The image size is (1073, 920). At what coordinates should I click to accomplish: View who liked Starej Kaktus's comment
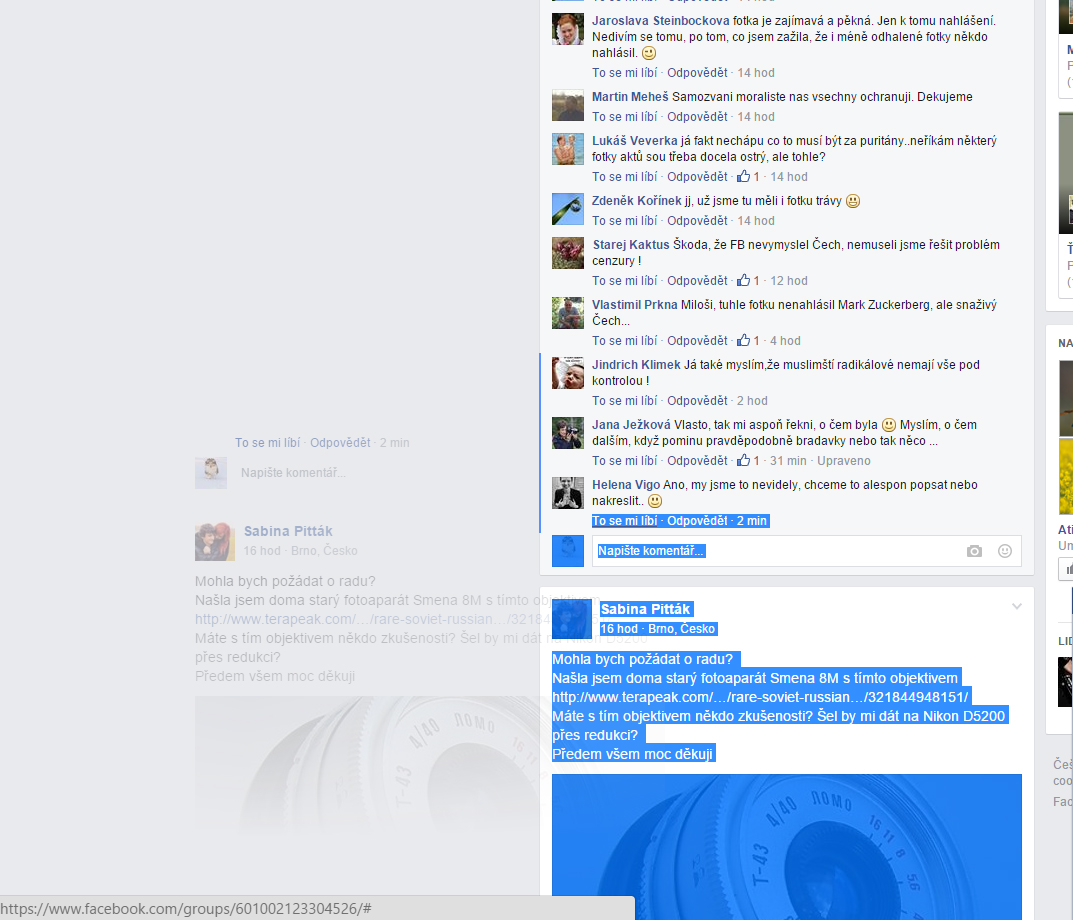pyautogui.click(x=748, y=281)
